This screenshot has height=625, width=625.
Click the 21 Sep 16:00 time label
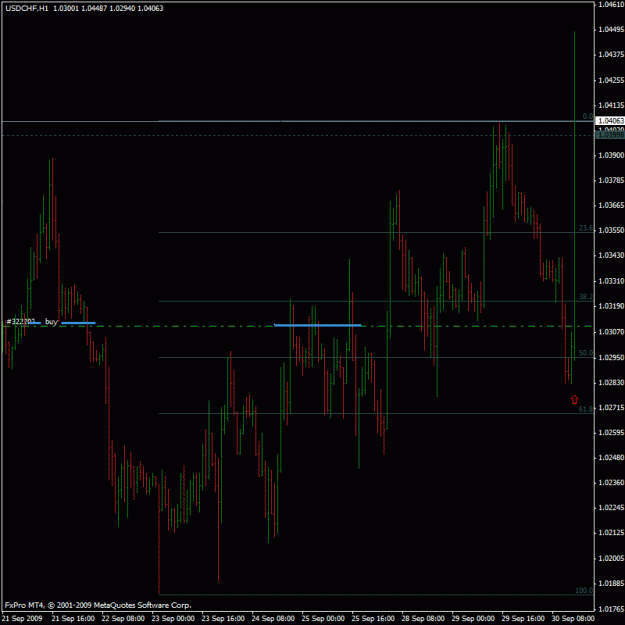click(x=73, y=618)
